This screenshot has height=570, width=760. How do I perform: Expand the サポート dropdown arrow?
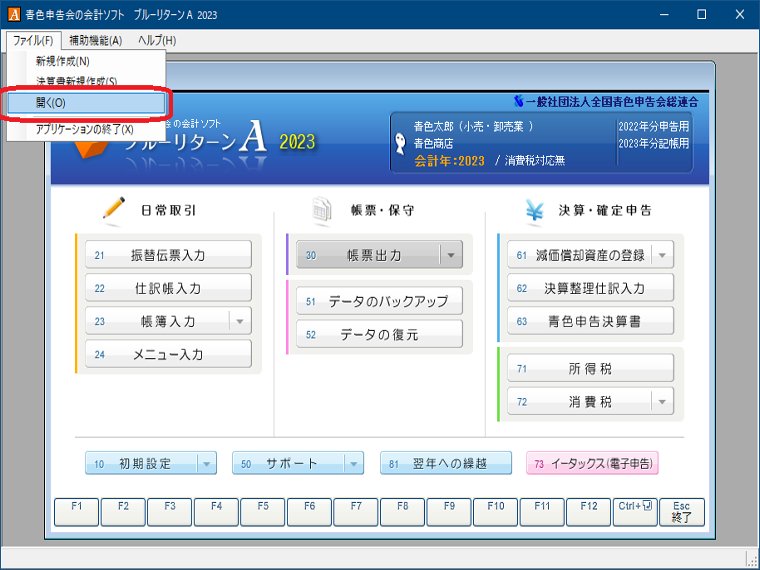tap(354, 463)
